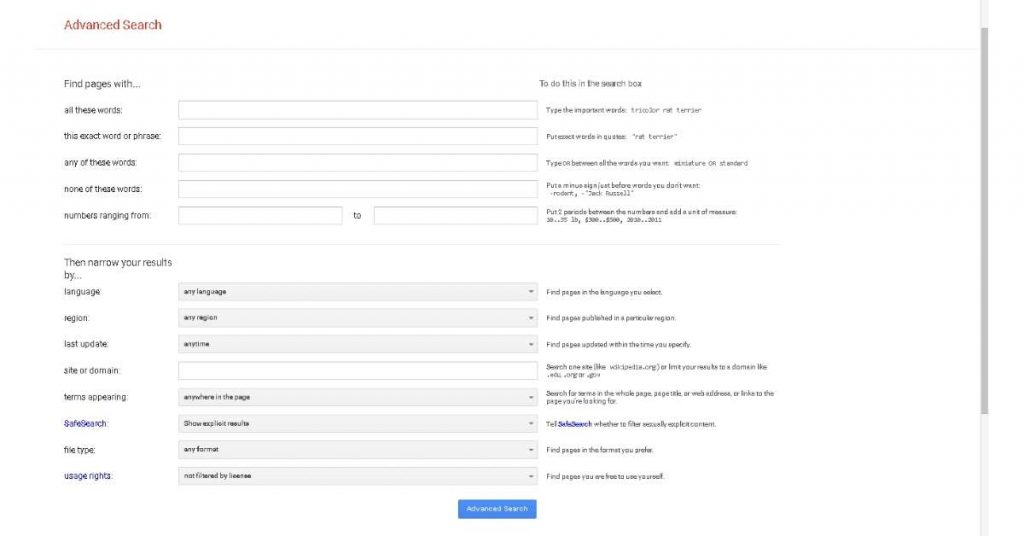Click the blue Advanced Search button
The height and width of the screenshot is (536, 1024).
click(x=497, y=509)
